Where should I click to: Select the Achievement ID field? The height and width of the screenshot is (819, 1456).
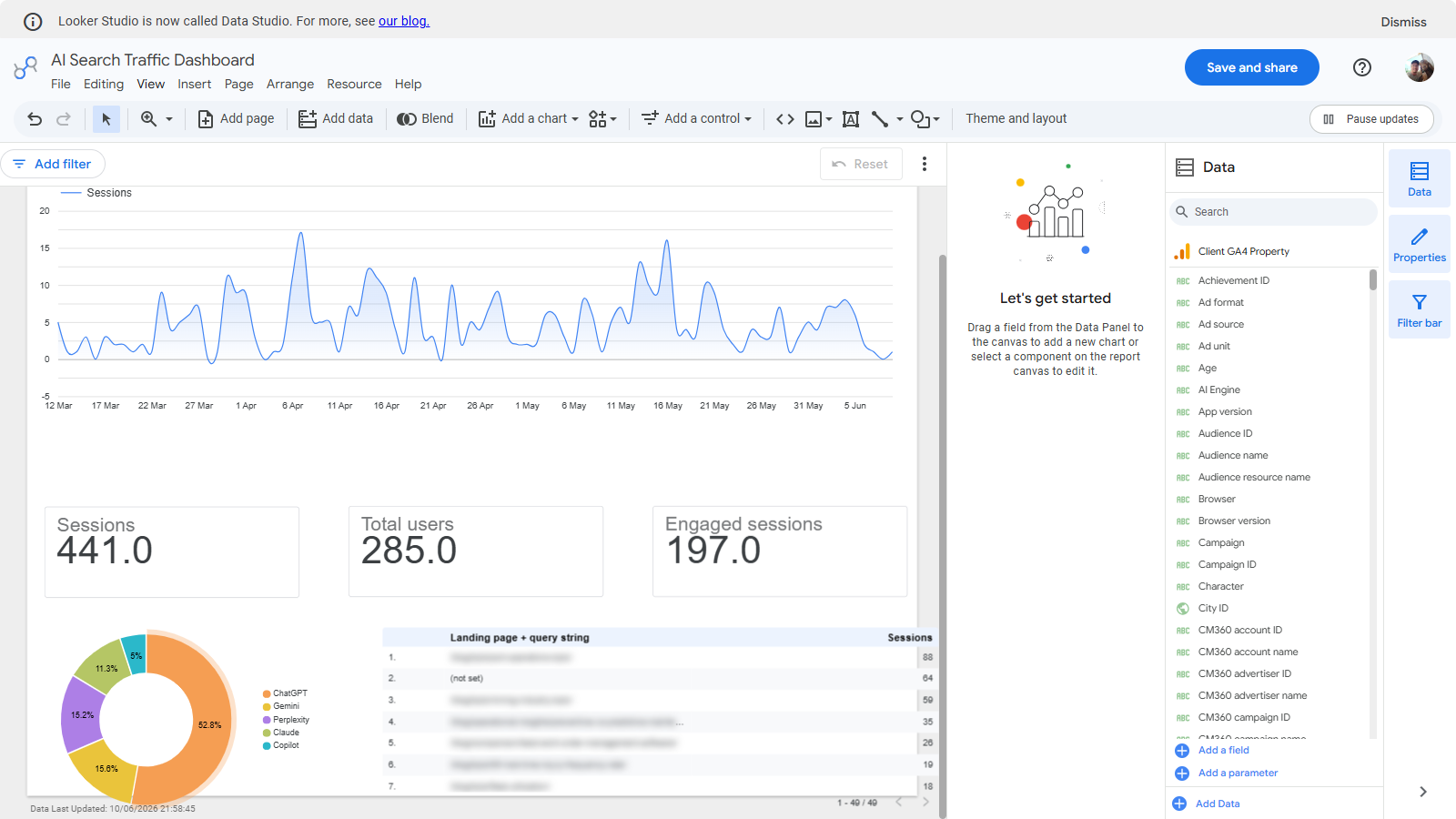tap(1233, 280)
